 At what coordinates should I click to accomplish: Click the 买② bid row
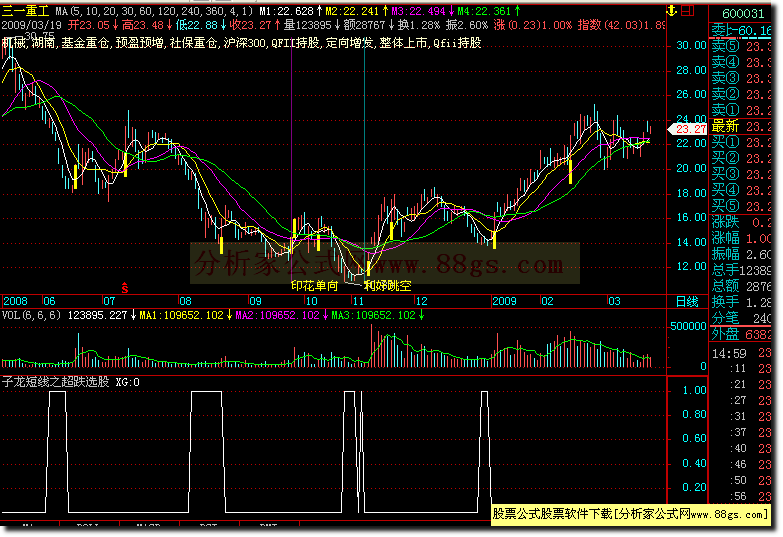(x=741, y=159)
